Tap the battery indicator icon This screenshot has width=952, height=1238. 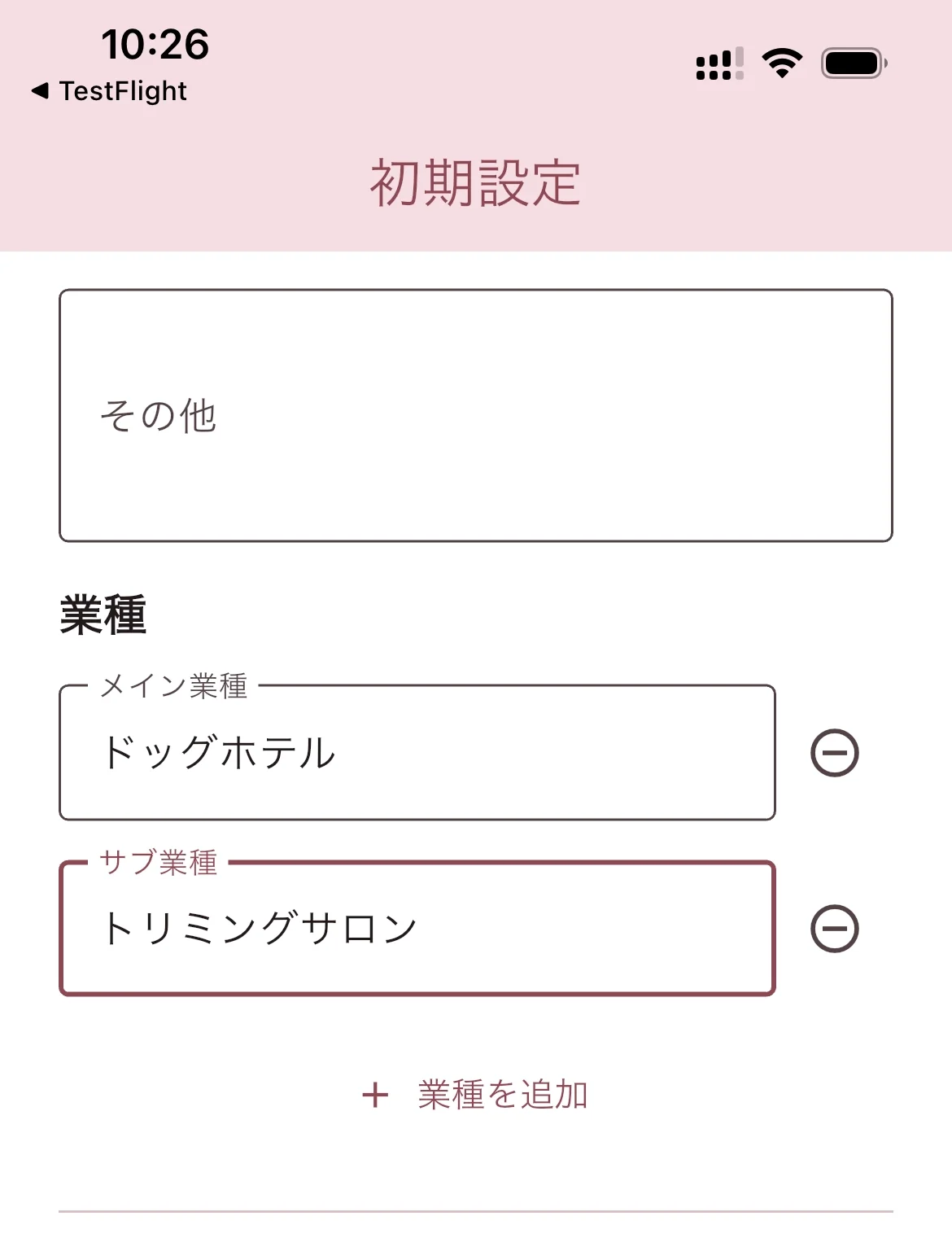854,63
